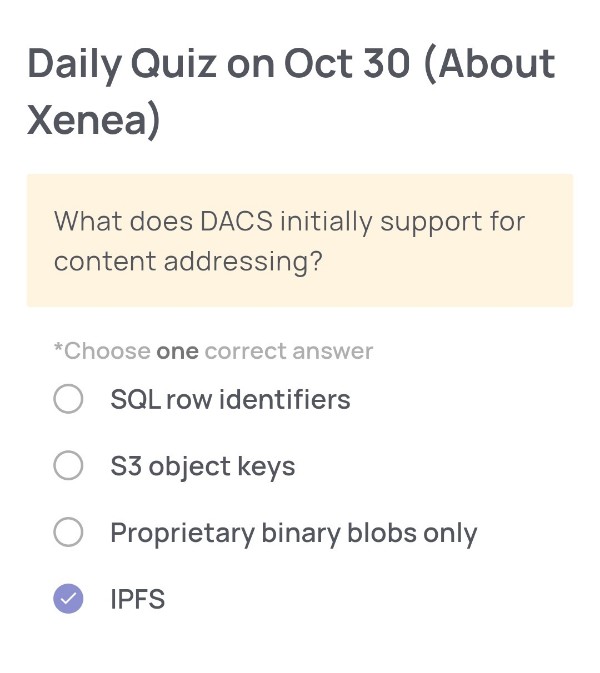The height and width of the screenshot is (673, 600).
Task: Click the "SQL row identifiers" answer text
Action: 230,400
